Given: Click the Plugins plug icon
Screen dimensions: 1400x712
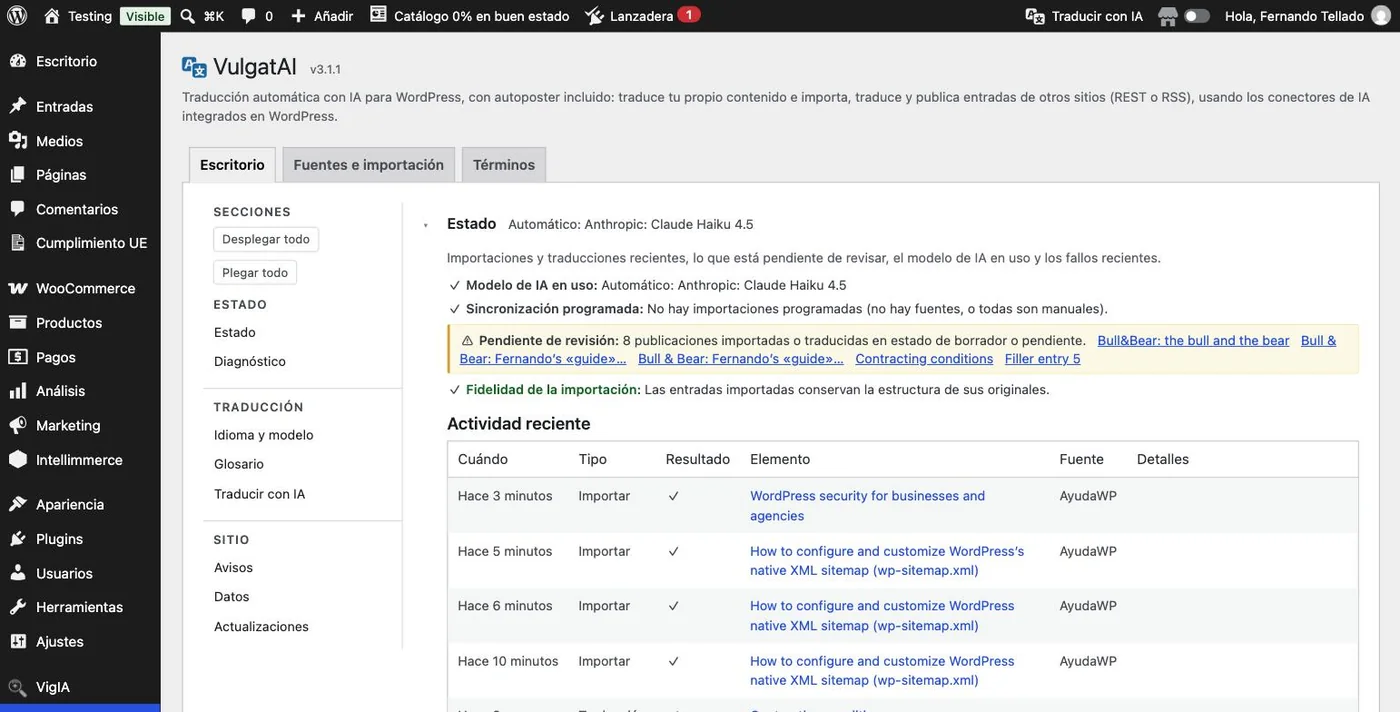Looking at the screenshot, I should pyautogui.click(x=18, y=539).
